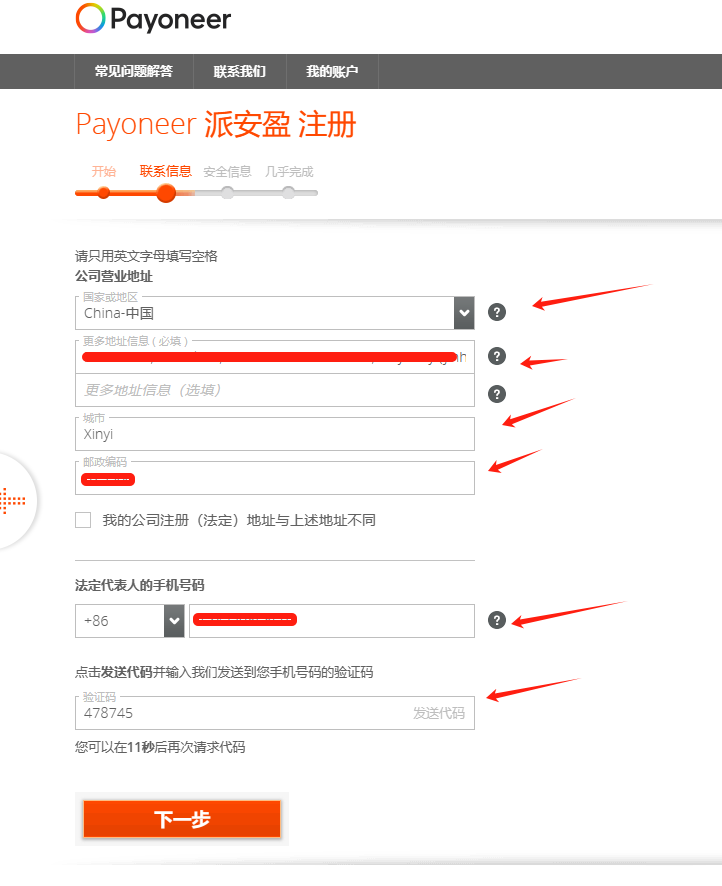This screenshot has height=886, width=722.
Task: Click the 请只用英文字母填写空格 instruction text
Action: click(146, 256)
